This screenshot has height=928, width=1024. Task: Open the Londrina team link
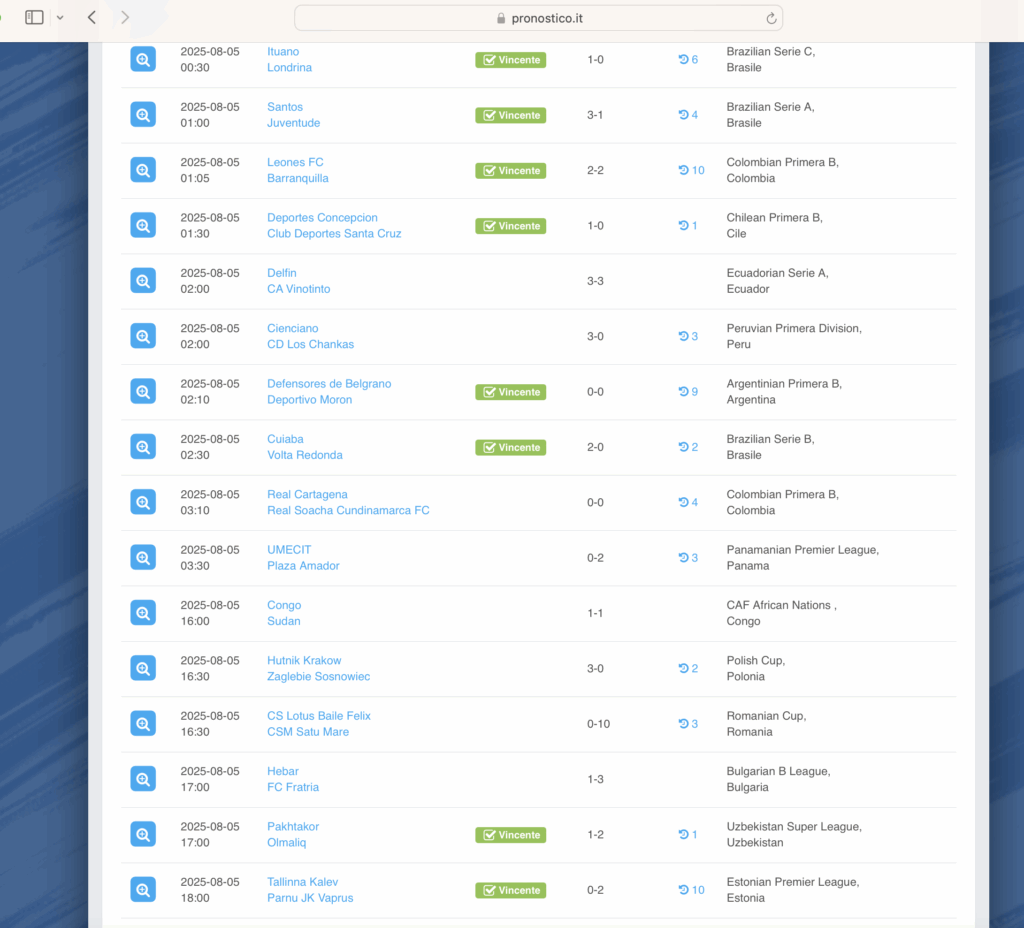point(289,67)
